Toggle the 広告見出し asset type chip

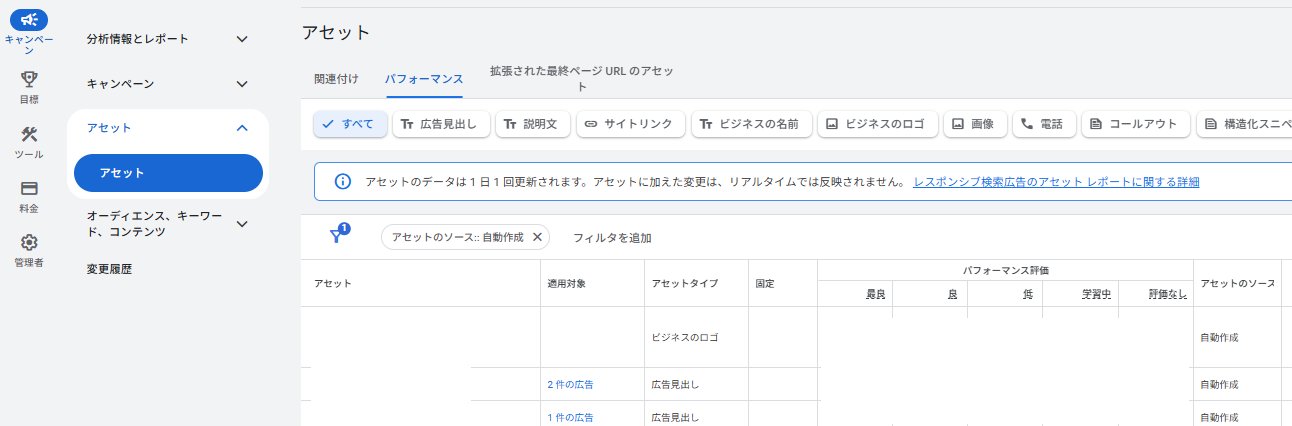[x=441, y=124]
